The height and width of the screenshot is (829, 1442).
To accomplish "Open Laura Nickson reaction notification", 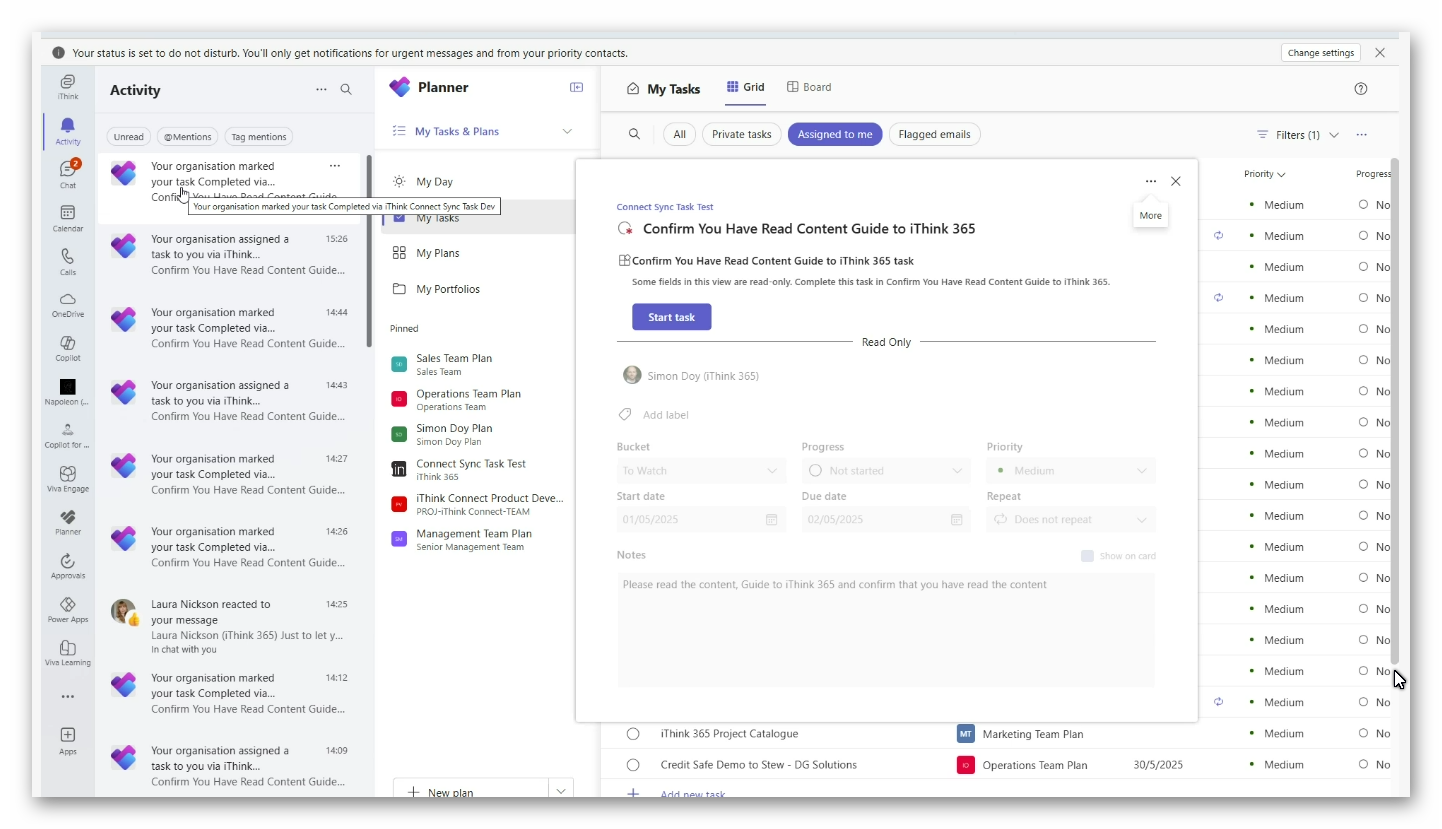I will pos(233,626).
